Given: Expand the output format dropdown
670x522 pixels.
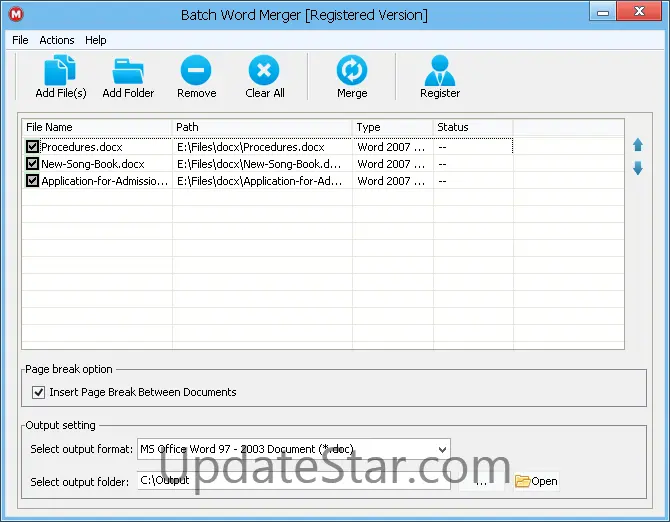Looking at the screenshot, I should click(442, 449).
